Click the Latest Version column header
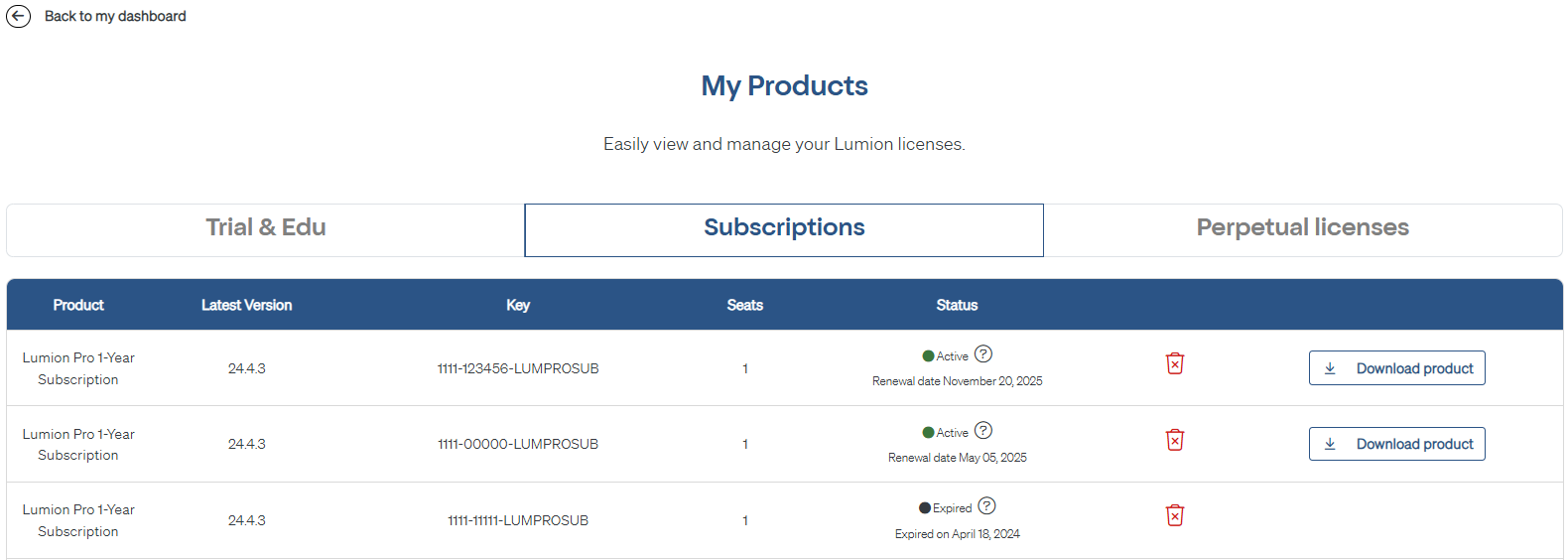 [246, 305]
